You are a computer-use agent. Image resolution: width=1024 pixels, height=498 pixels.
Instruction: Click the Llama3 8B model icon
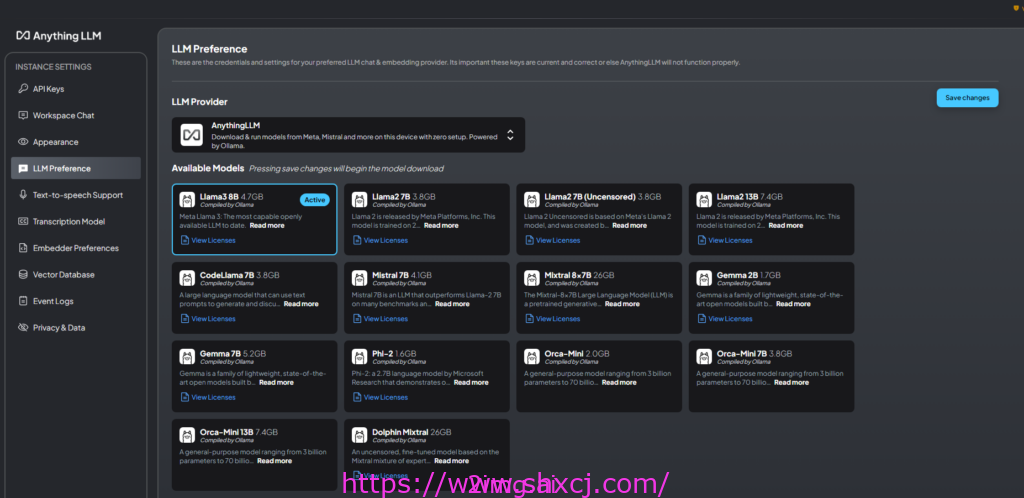coord(187,200)
